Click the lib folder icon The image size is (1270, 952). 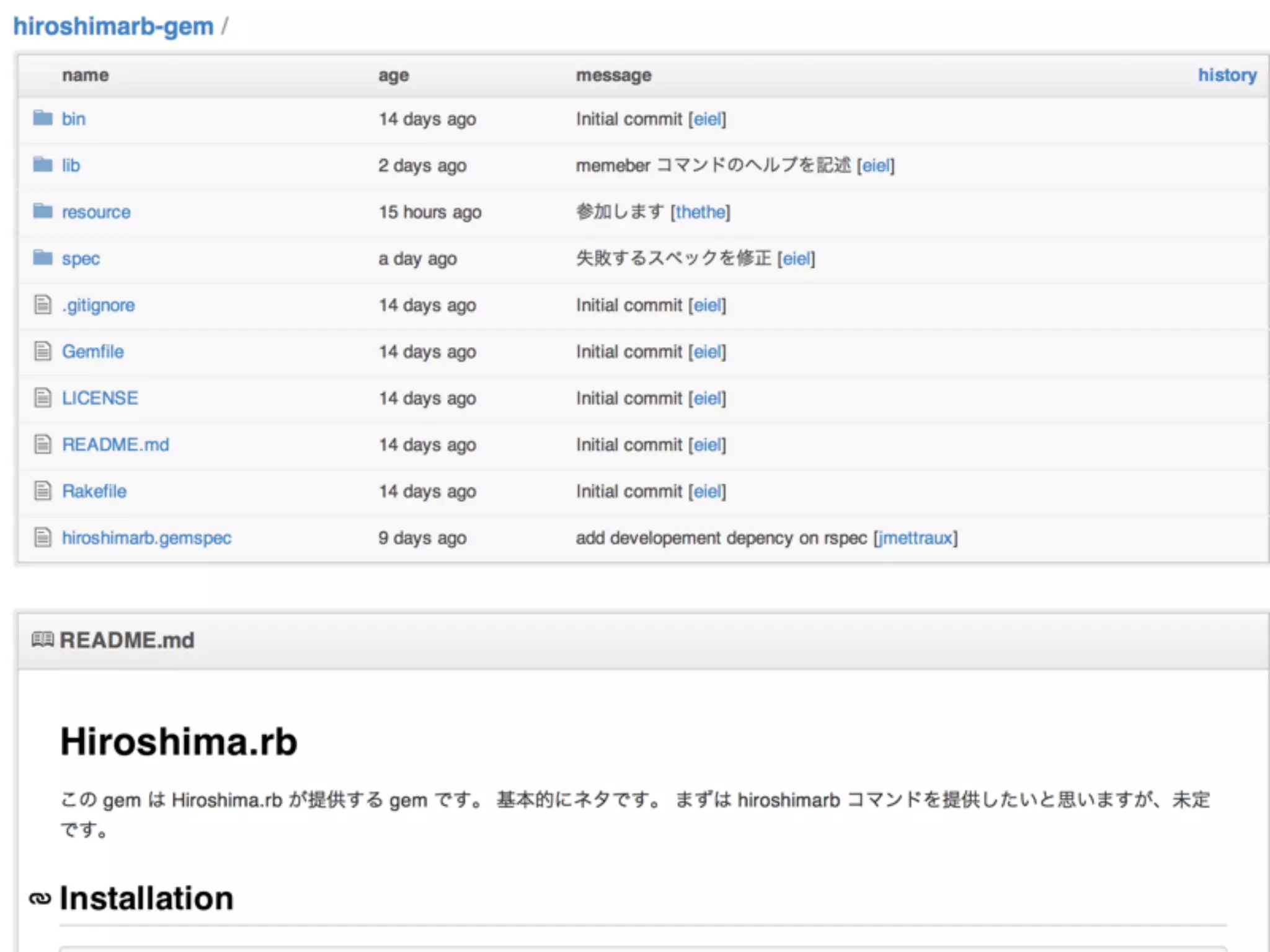(x=43, y=164)
